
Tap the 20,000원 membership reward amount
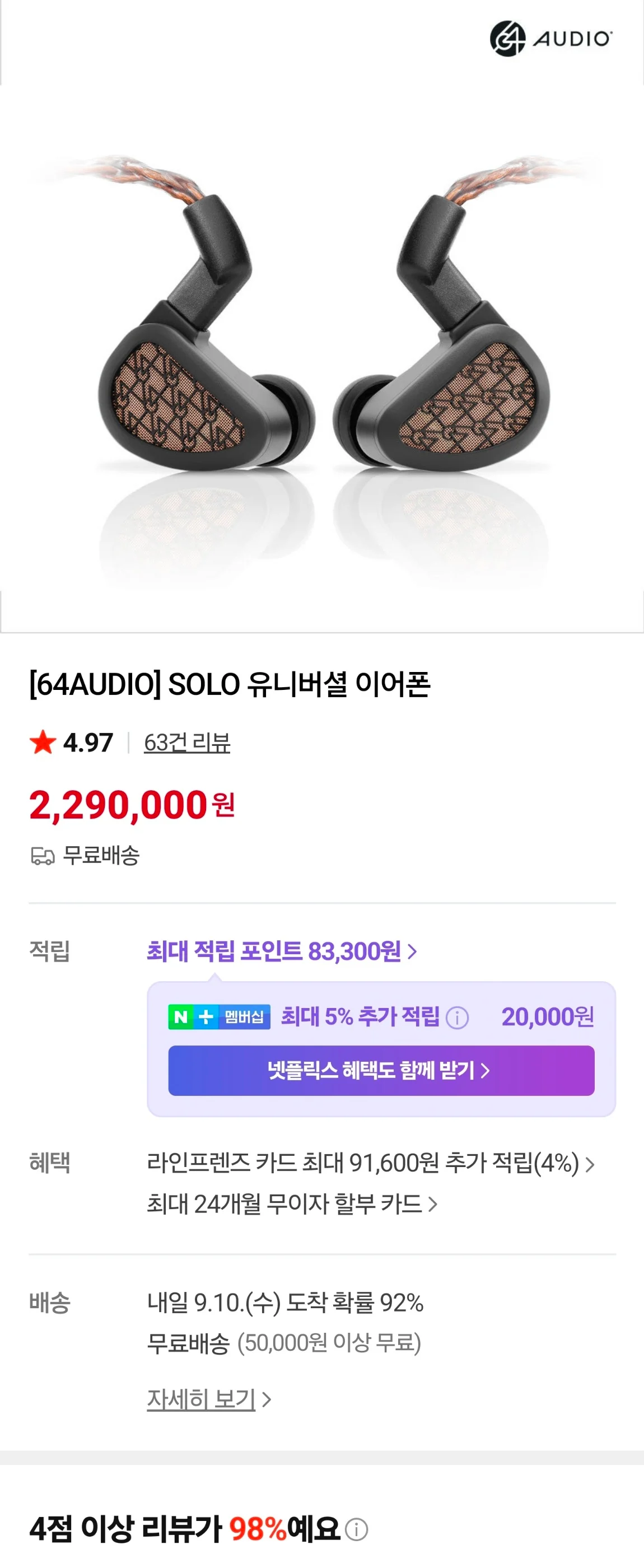pos(547,1016)
